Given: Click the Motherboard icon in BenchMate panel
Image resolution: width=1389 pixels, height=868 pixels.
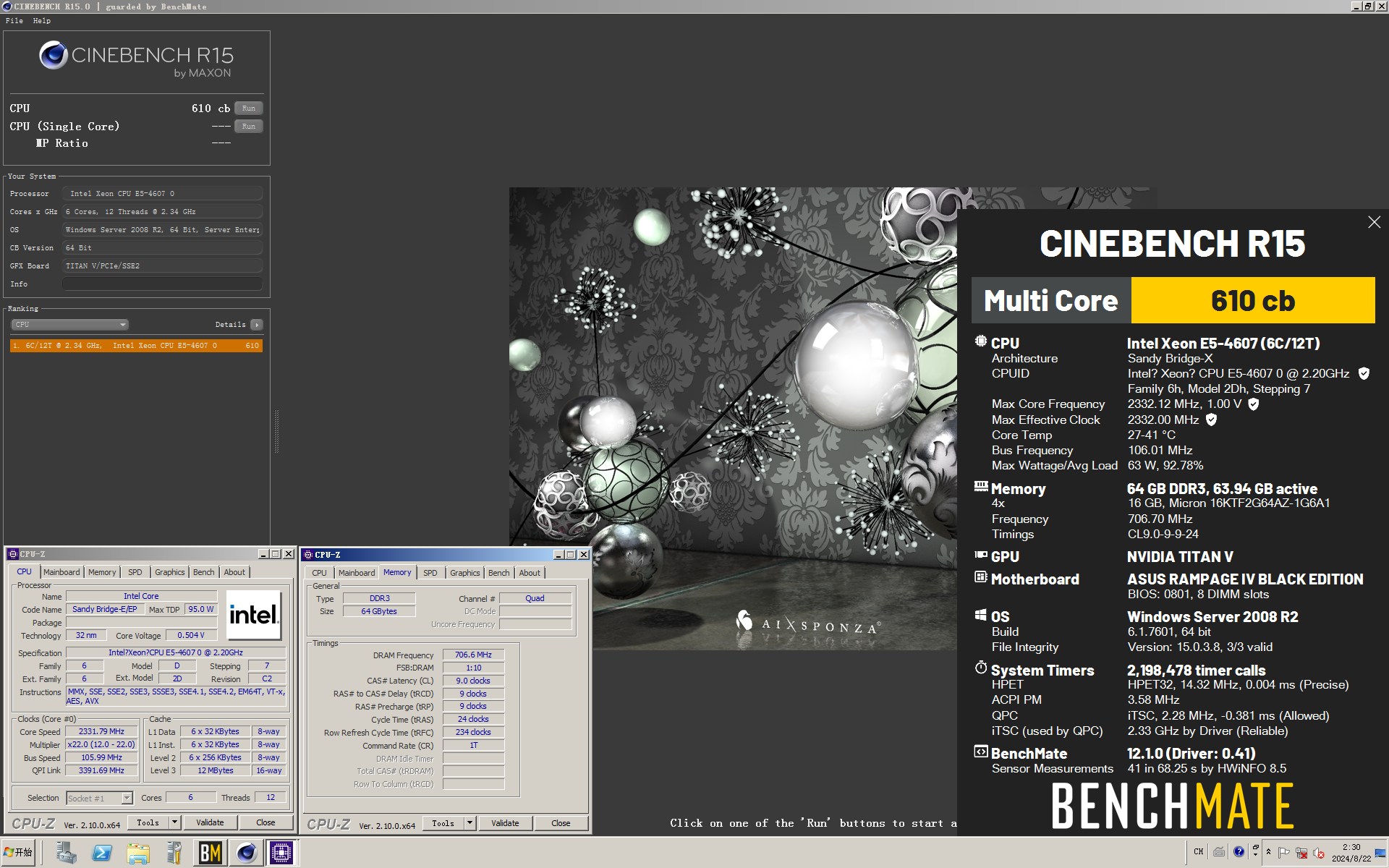Looking at the screenshot, I should click(980, 577).
